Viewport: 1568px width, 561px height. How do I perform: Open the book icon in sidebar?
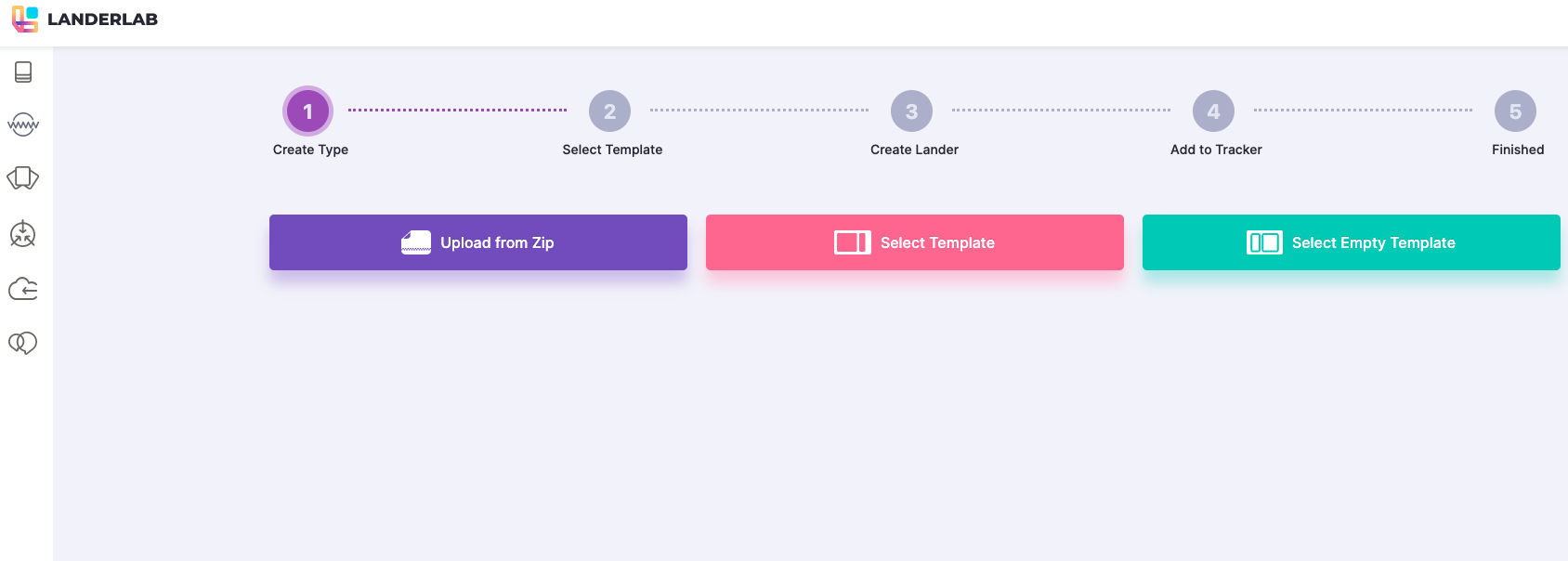tap(23, 72)
